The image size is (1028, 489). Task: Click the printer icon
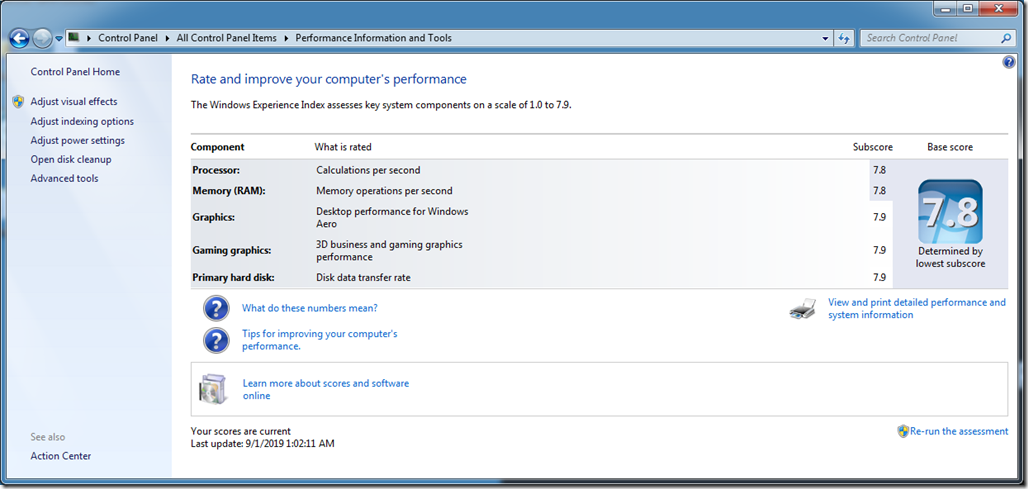[x=803, y=308]
